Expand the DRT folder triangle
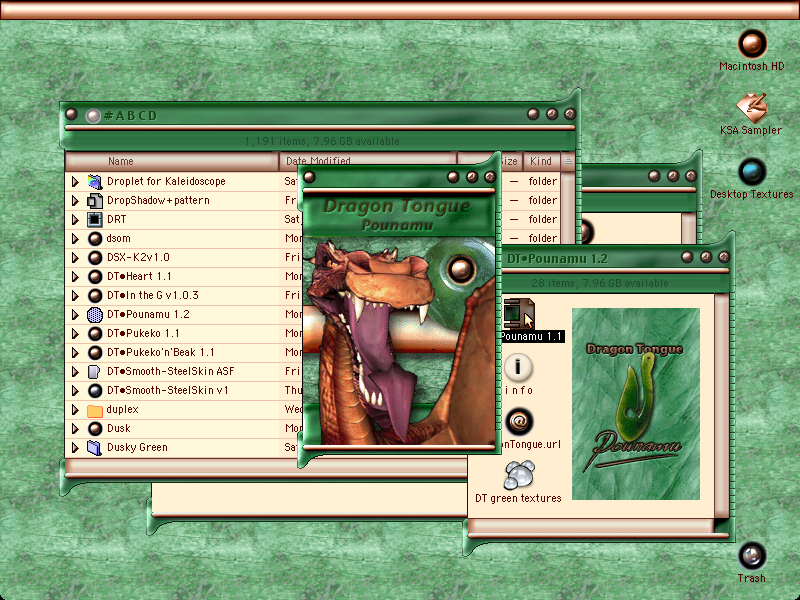 (76, 219)
